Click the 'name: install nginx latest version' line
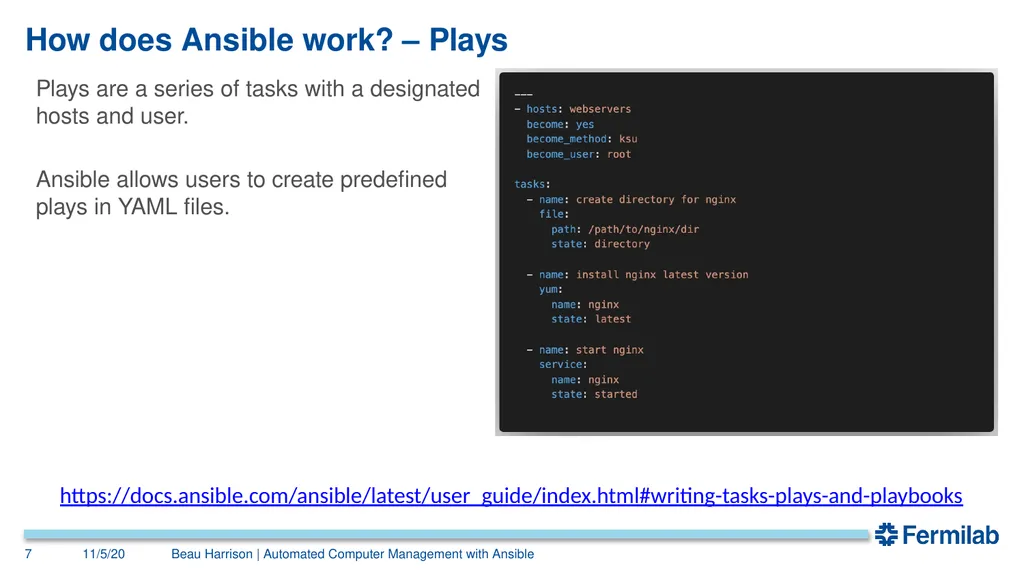The image size is (1024, 576). [637, 275]
